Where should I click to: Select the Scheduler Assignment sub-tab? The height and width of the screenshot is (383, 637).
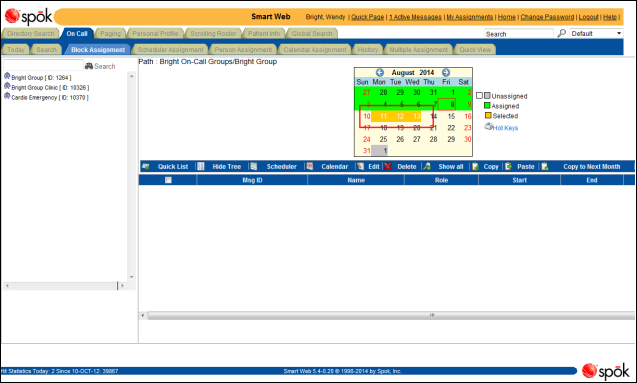tap(170, 50)
